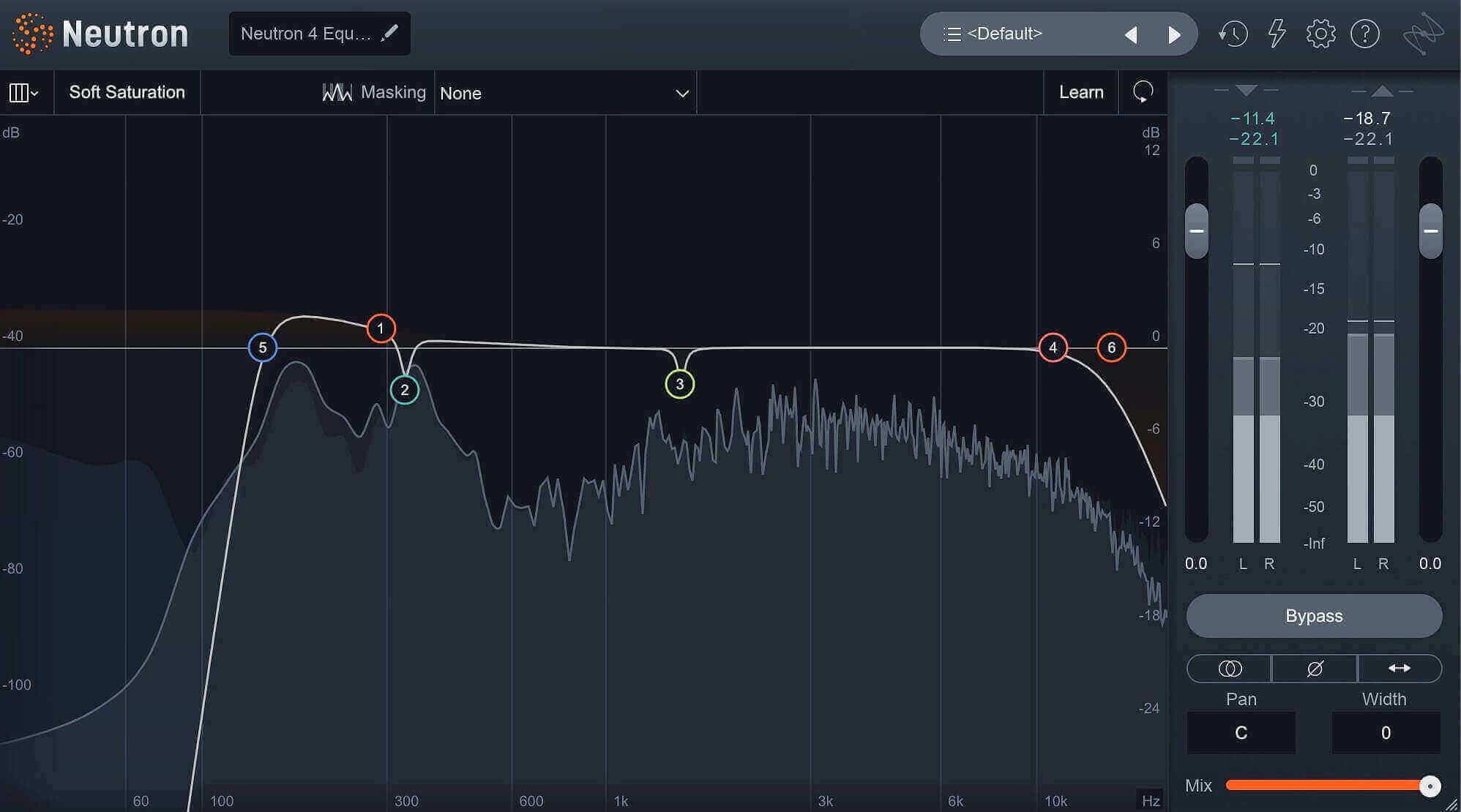Screen dimensions: 1461x812
Task: Click the Masking meter waveform icon
Action: pyautogui.click(x=337, y=92)
